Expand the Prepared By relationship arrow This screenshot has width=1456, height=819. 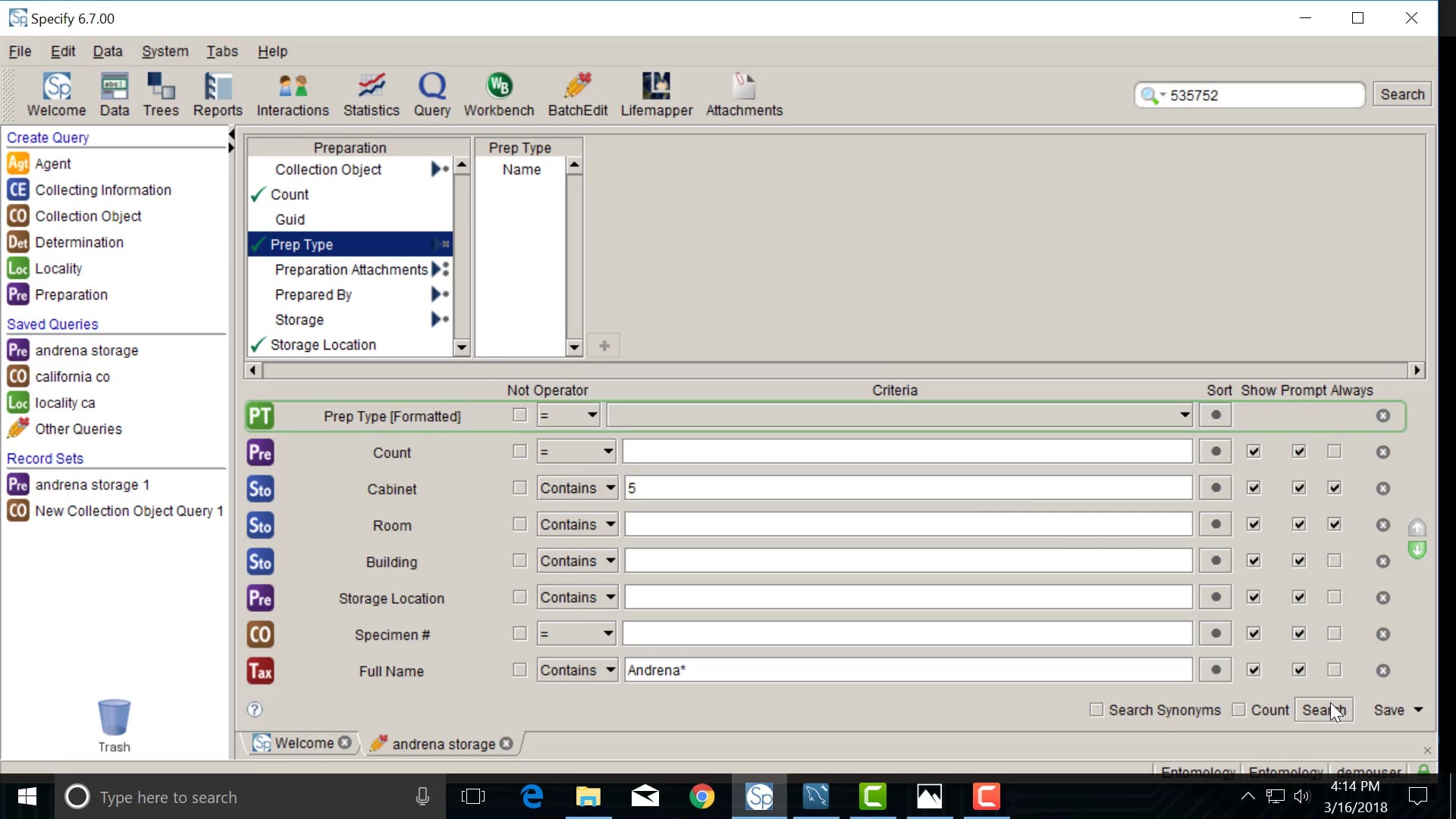440,294
